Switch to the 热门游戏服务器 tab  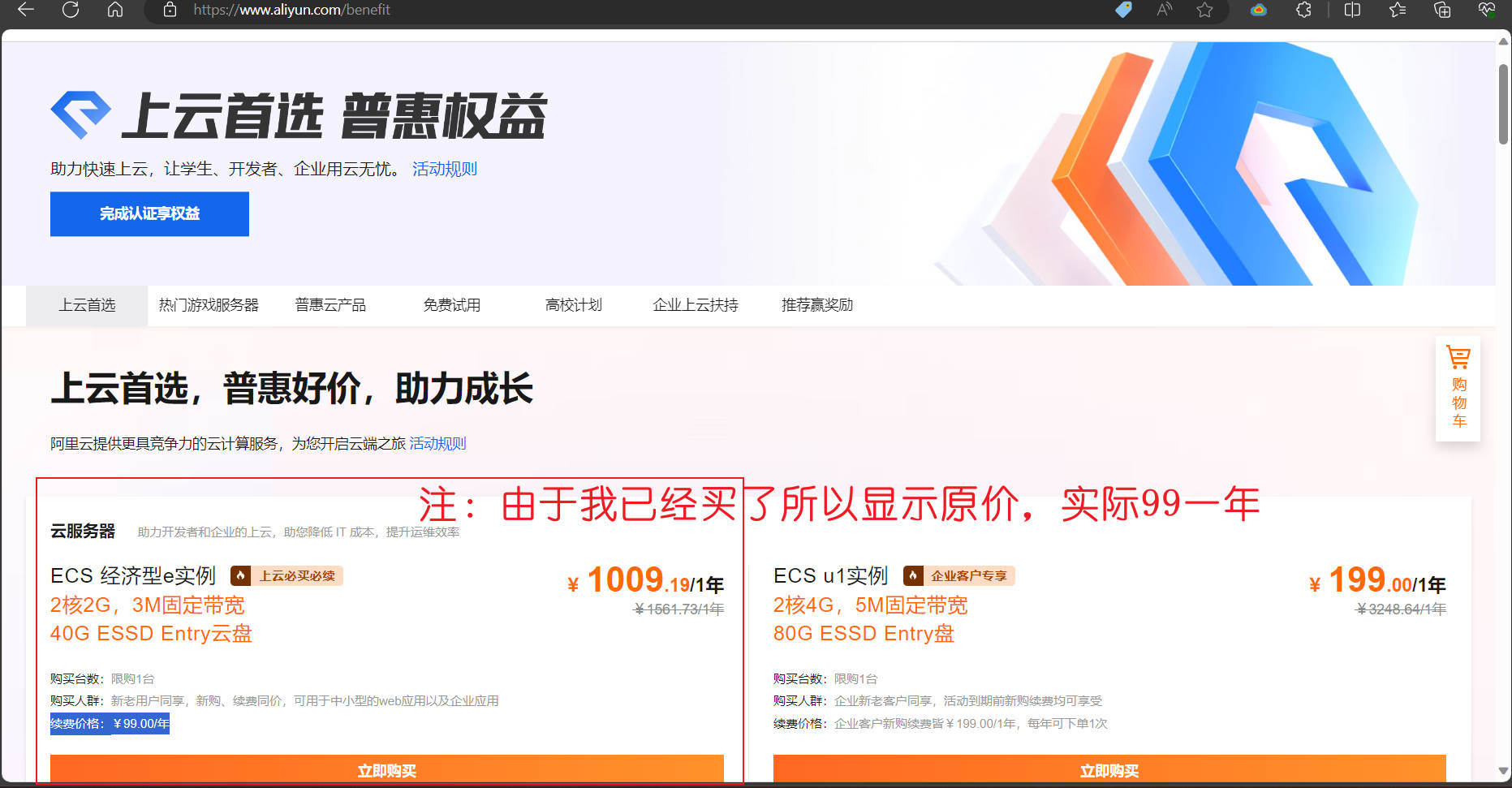coord(209,305)
